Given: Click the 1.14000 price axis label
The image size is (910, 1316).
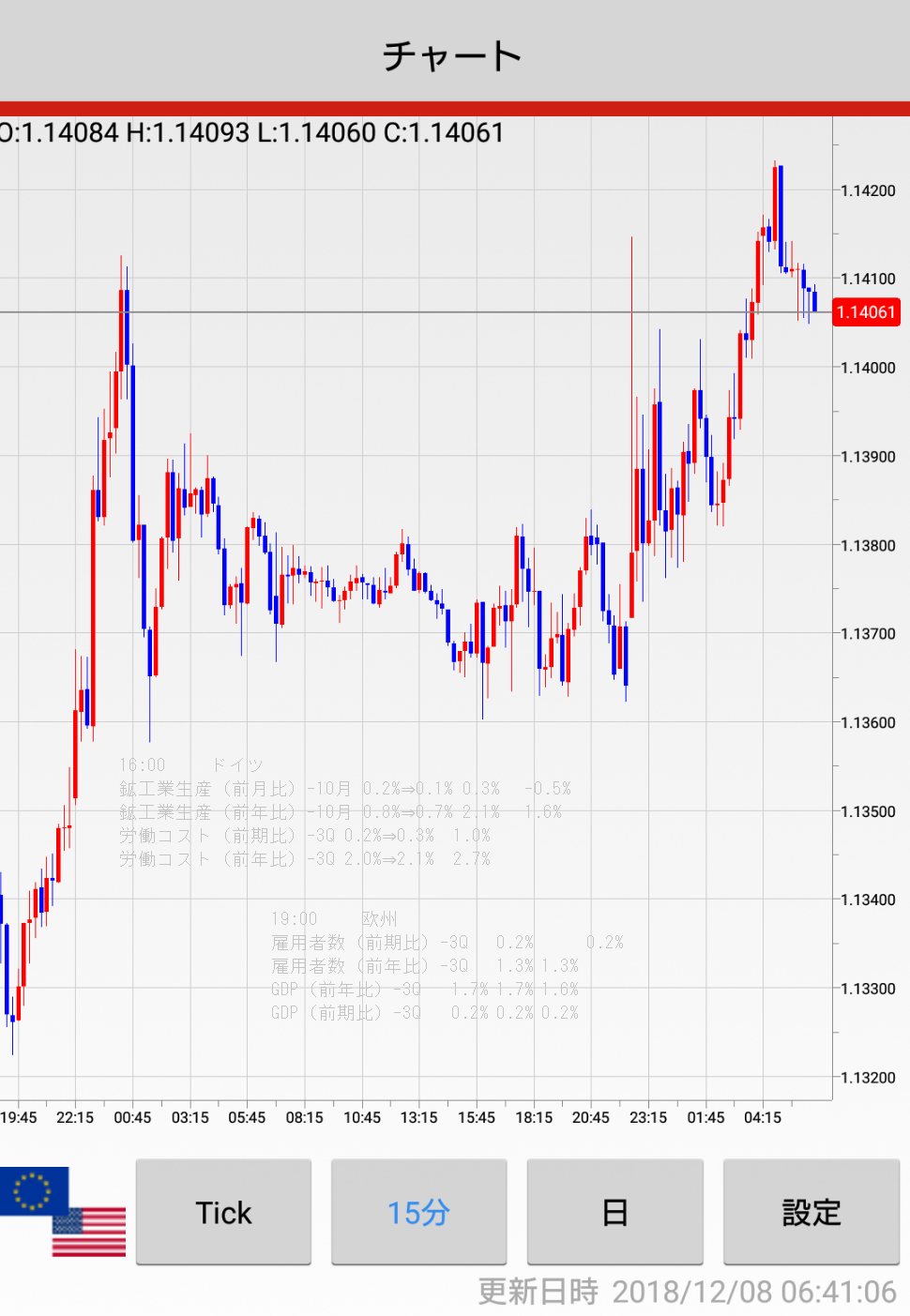Looking at the screenshot, I should click(868, 369).
